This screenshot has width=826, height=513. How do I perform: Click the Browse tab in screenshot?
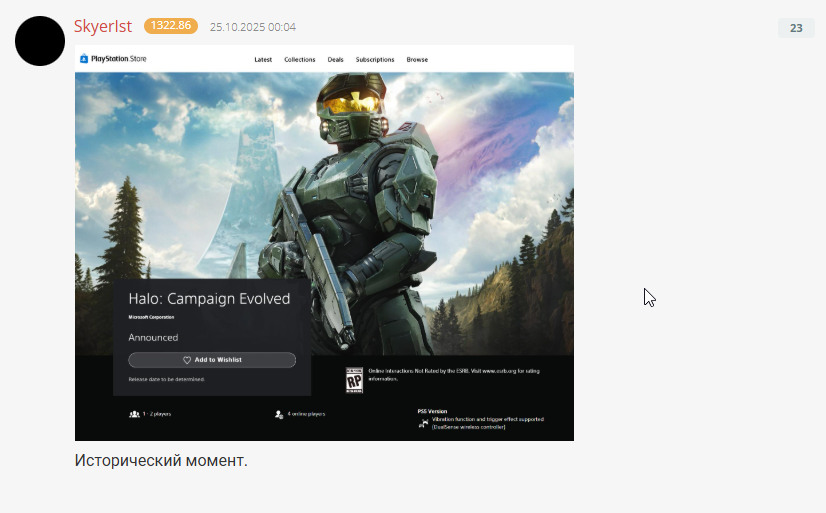(x=417, y=60)
